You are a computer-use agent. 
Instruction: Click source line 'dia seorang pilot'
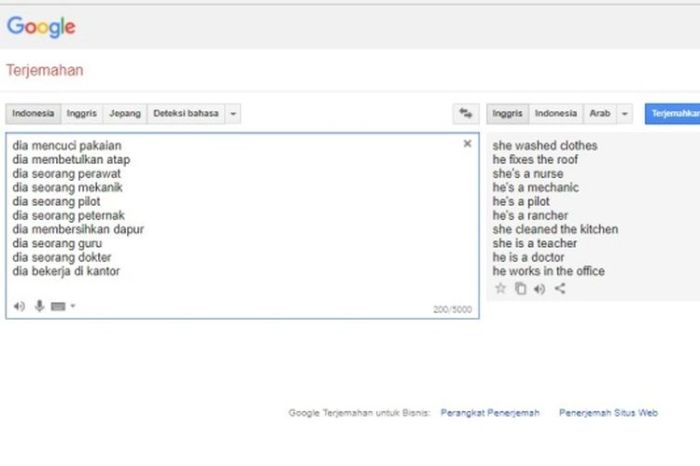(x=56, y=201)
